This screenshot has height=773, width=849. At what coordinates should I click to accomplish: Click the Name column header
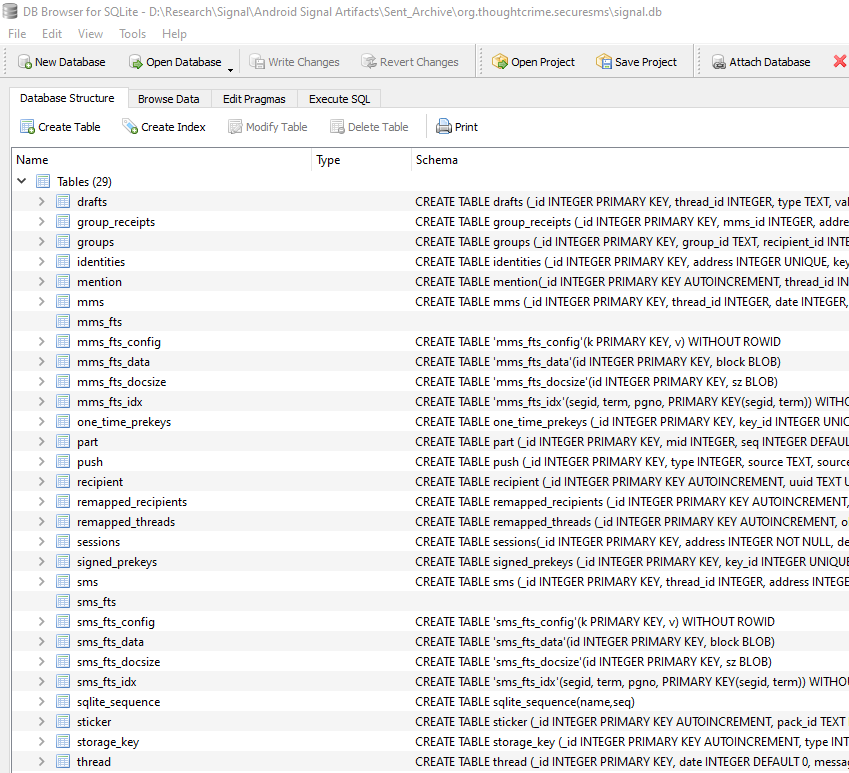162,160
